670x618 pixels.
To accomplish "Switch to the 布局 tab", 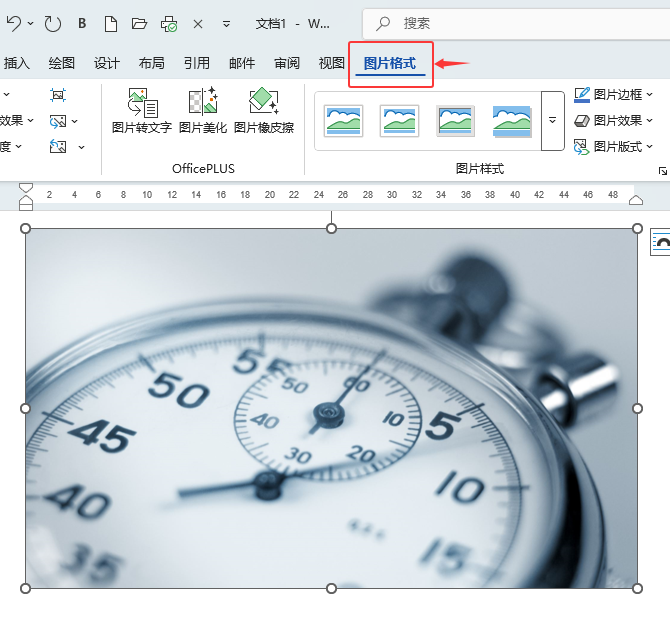I will point(152,63).
